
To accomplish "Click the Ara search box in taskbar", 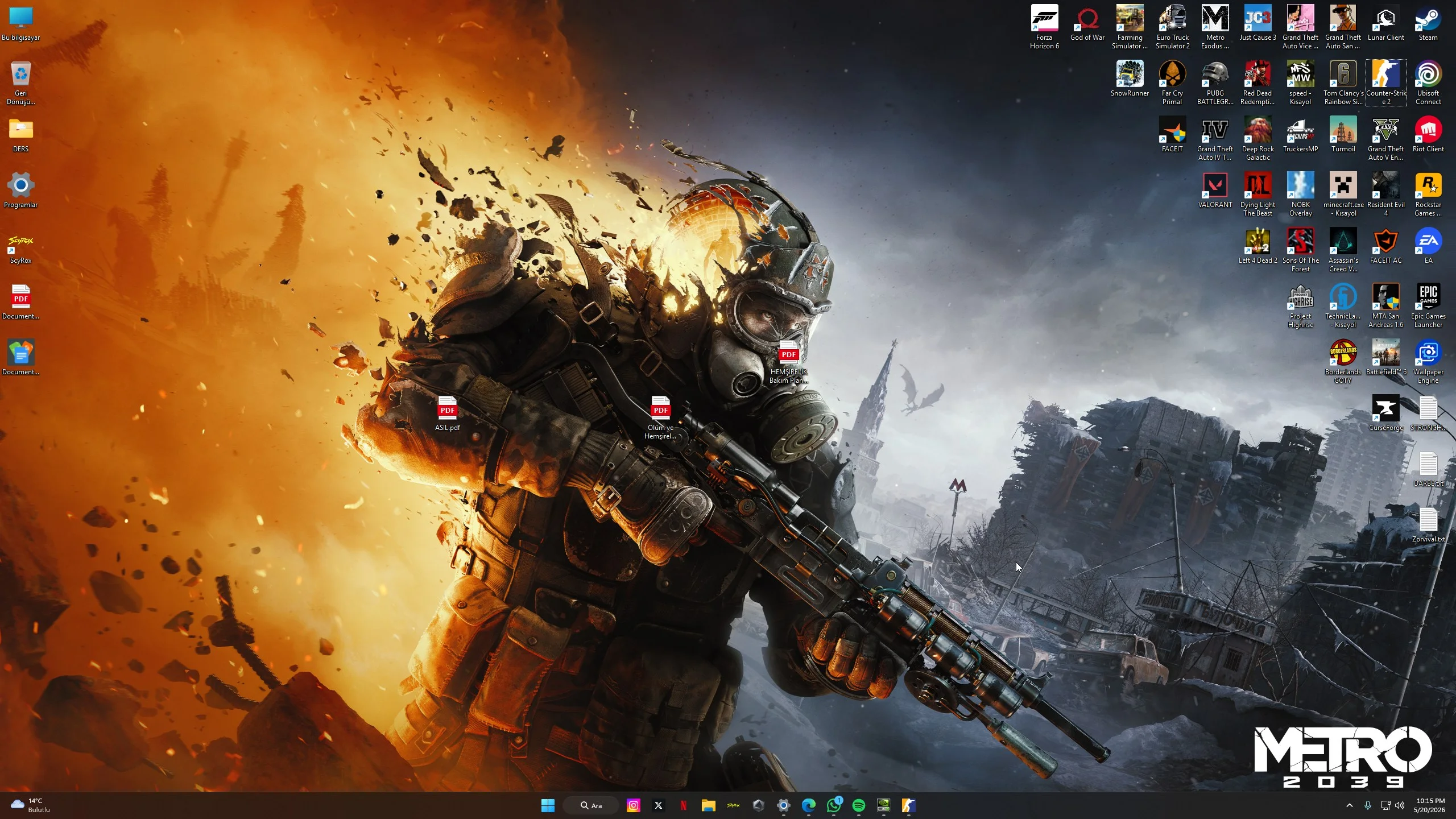I will [x=591, y=805].
